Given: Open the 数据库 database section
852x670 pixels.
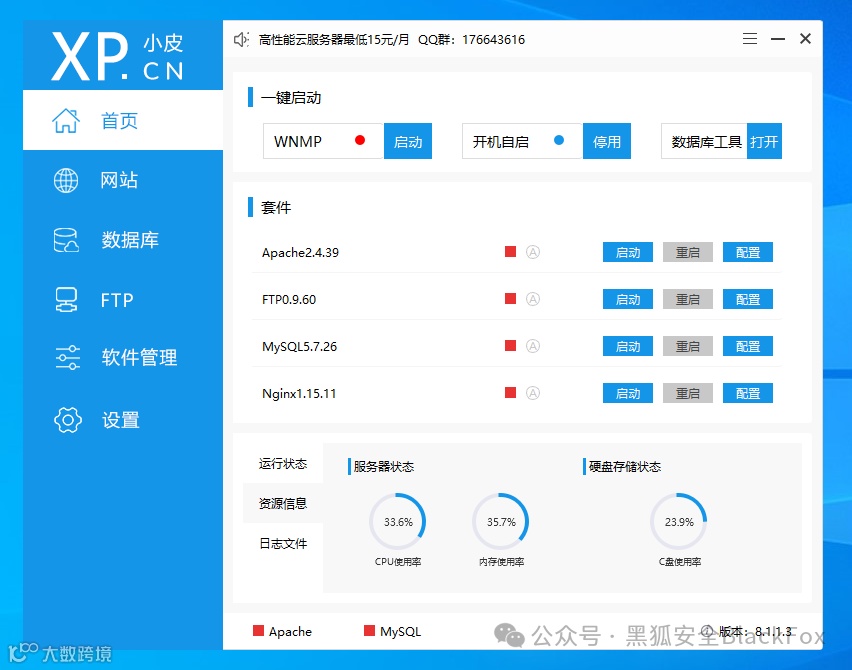Looking at the screenshot, I should 123,240.
